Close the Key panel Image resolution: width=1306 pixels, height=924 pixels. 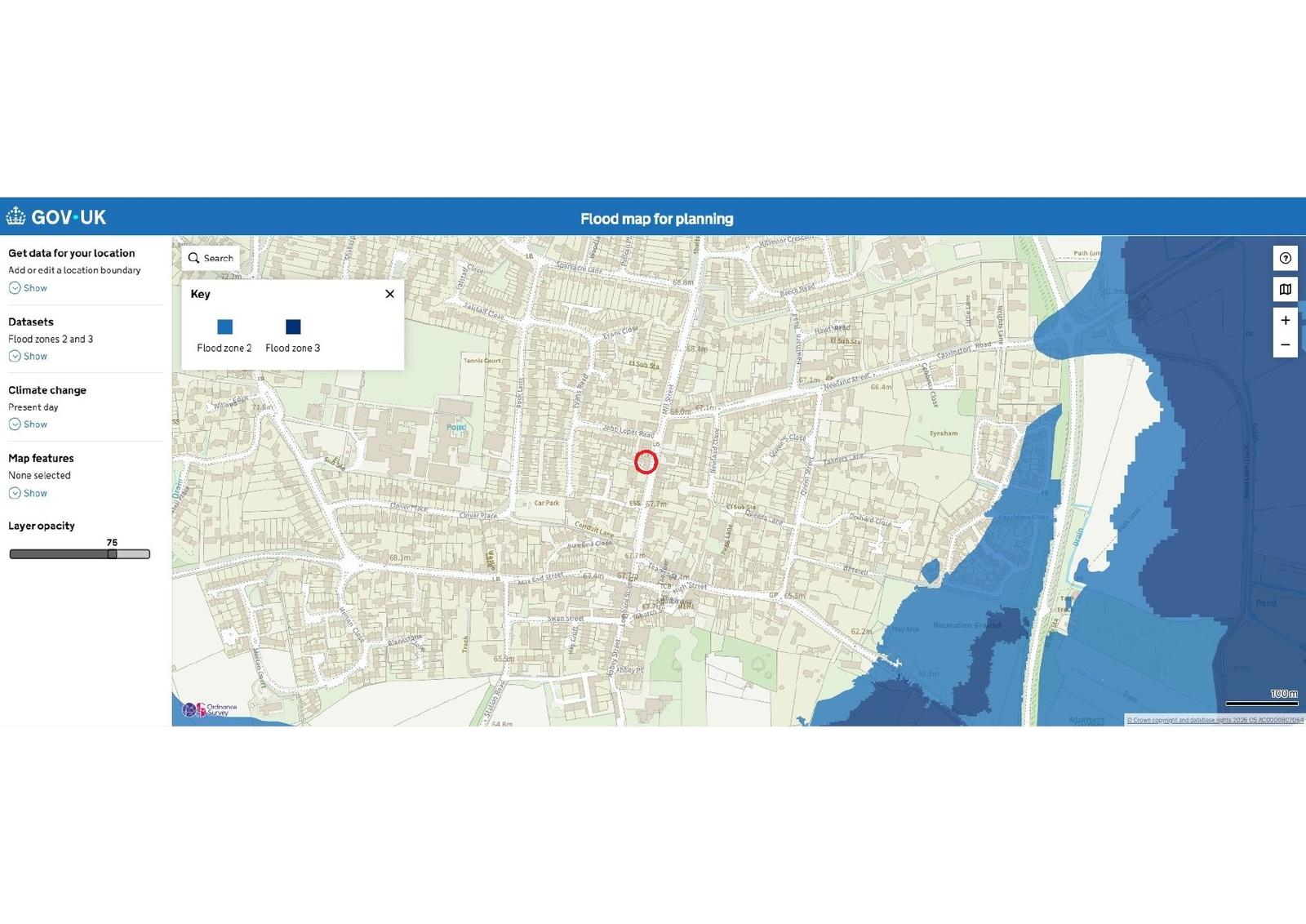[x=389, y=294]
